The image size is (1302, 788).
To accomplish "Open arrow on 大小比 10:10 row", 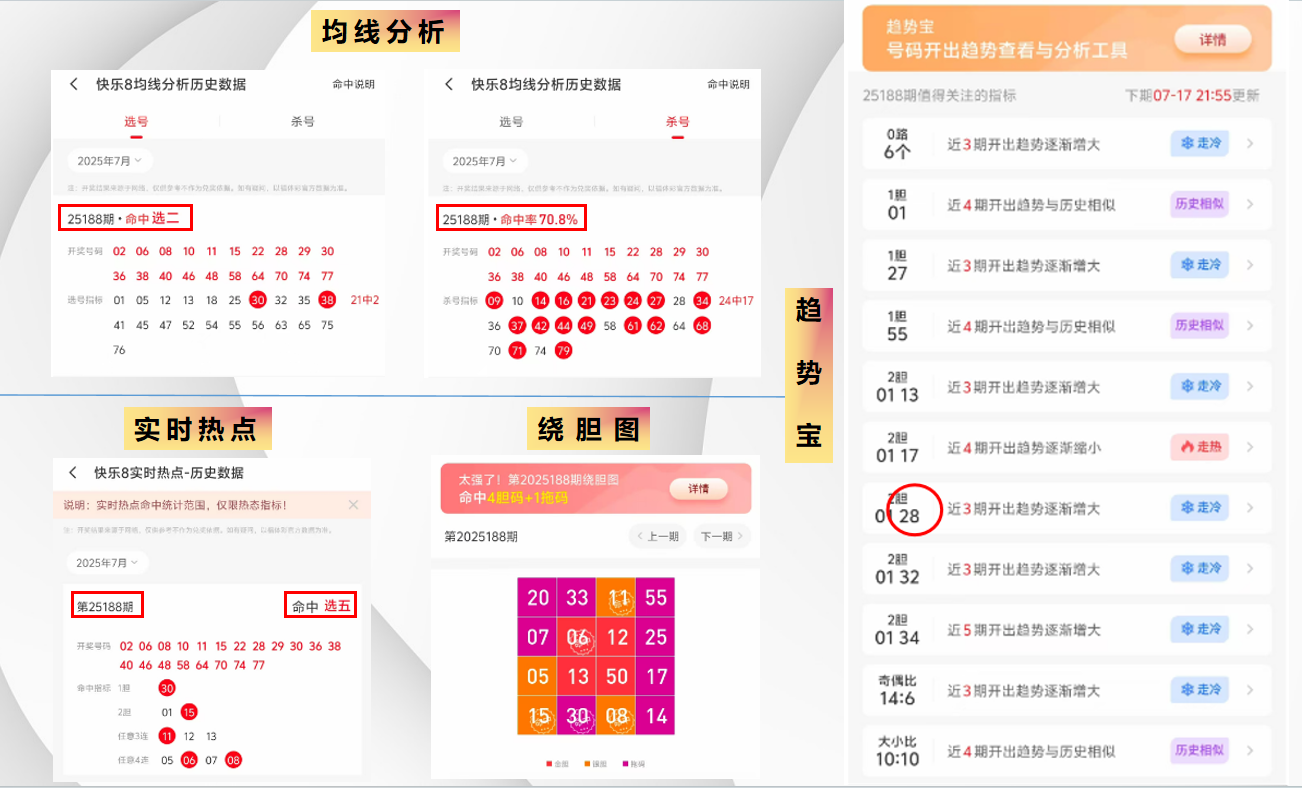I will point(1250,751).
